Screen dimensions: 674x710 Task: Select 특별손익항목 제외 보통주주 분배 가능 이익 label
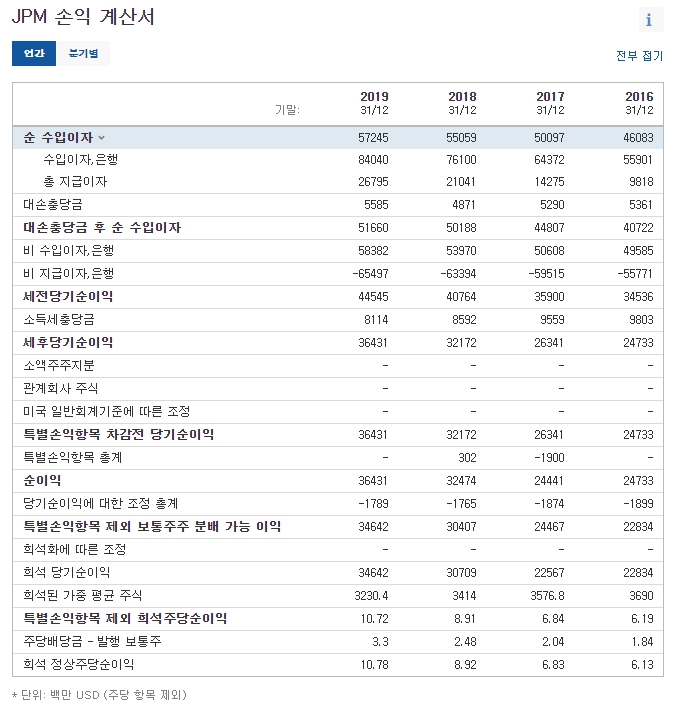152,526
